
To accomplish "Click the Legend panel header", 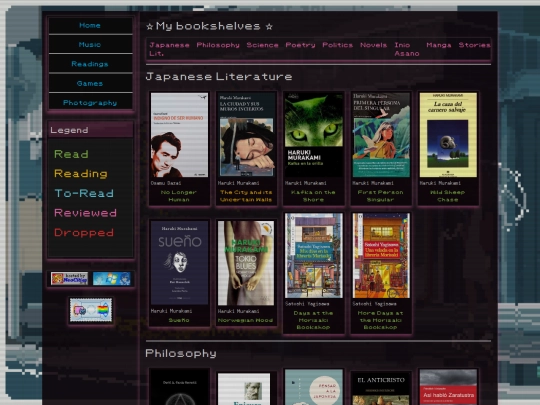I will (x=91, y=130).
